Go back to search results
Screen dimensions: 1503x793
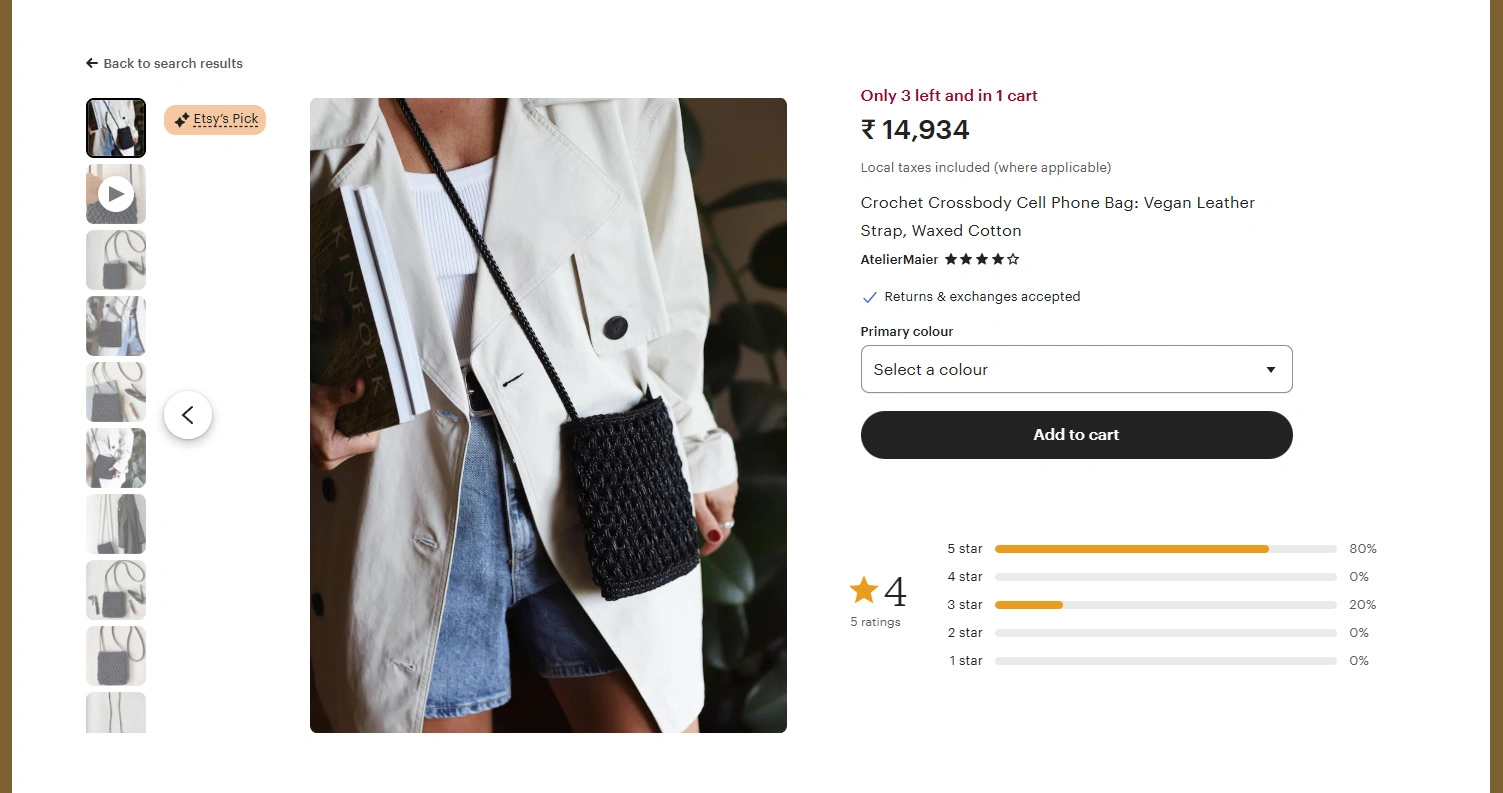(173, 63)
